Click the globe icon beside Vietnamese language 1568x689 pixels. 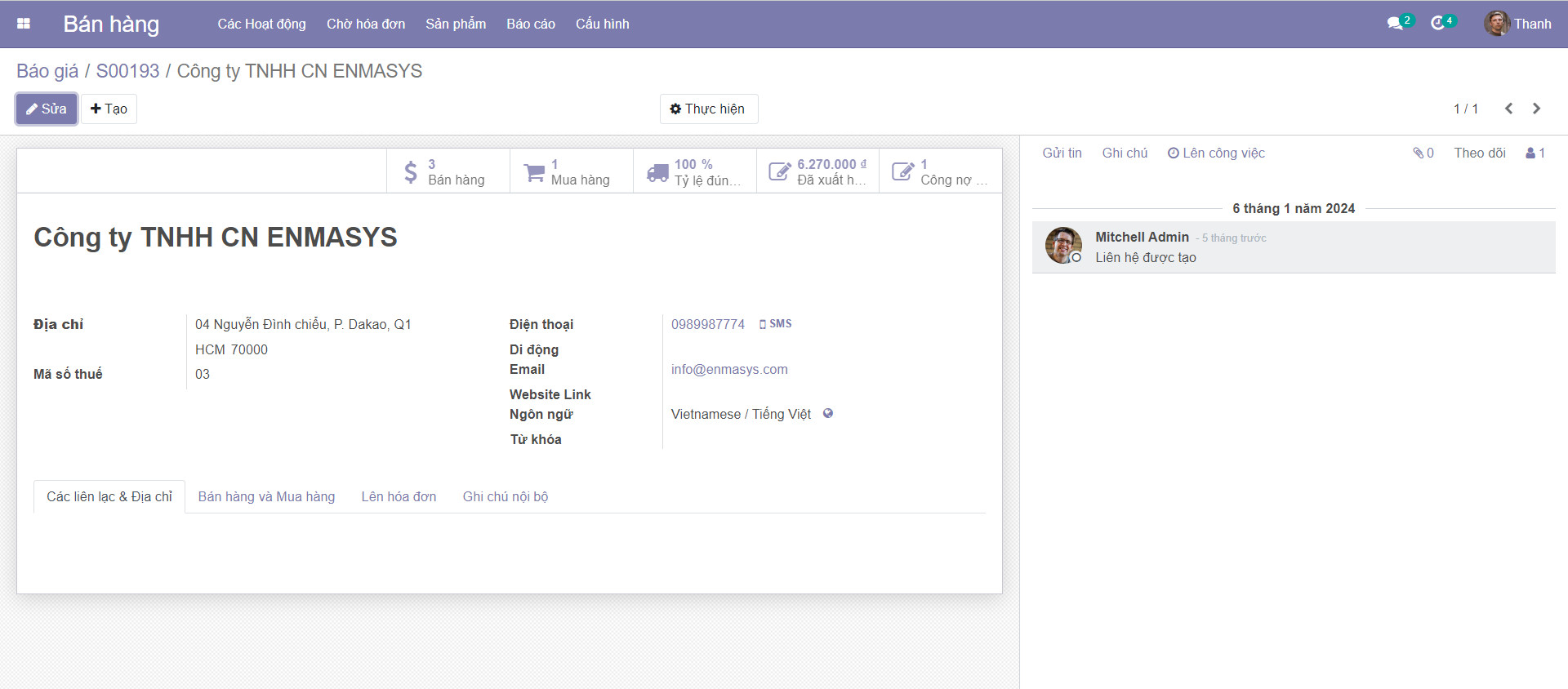click(x=828, y=414)
